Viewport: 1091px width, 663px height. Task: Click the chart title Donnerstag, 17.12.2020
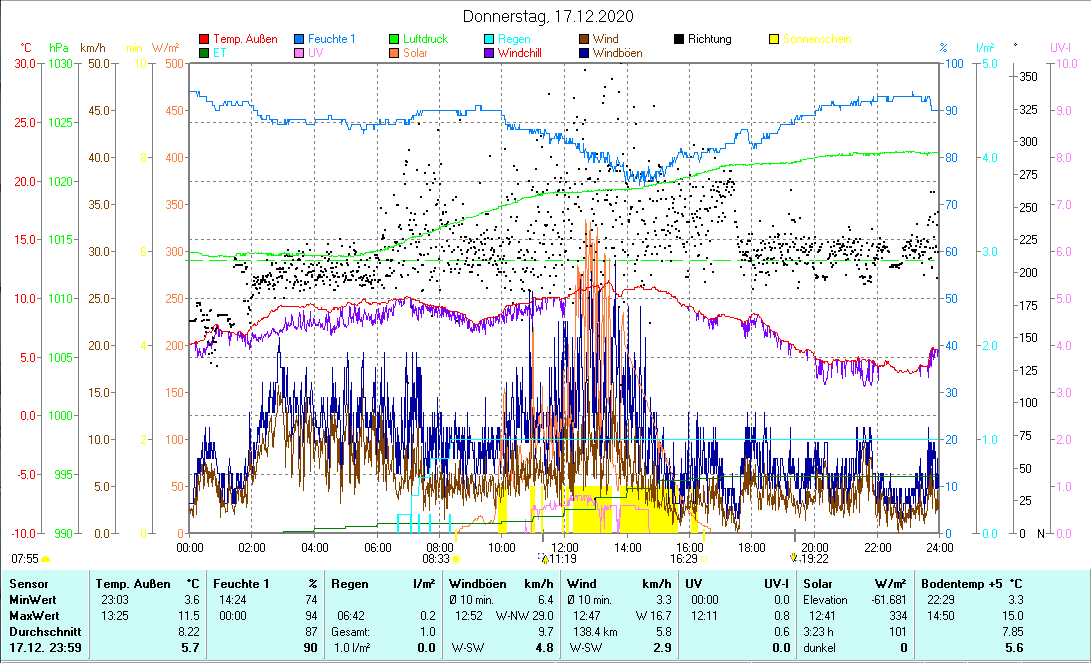[x=548, y=17]
